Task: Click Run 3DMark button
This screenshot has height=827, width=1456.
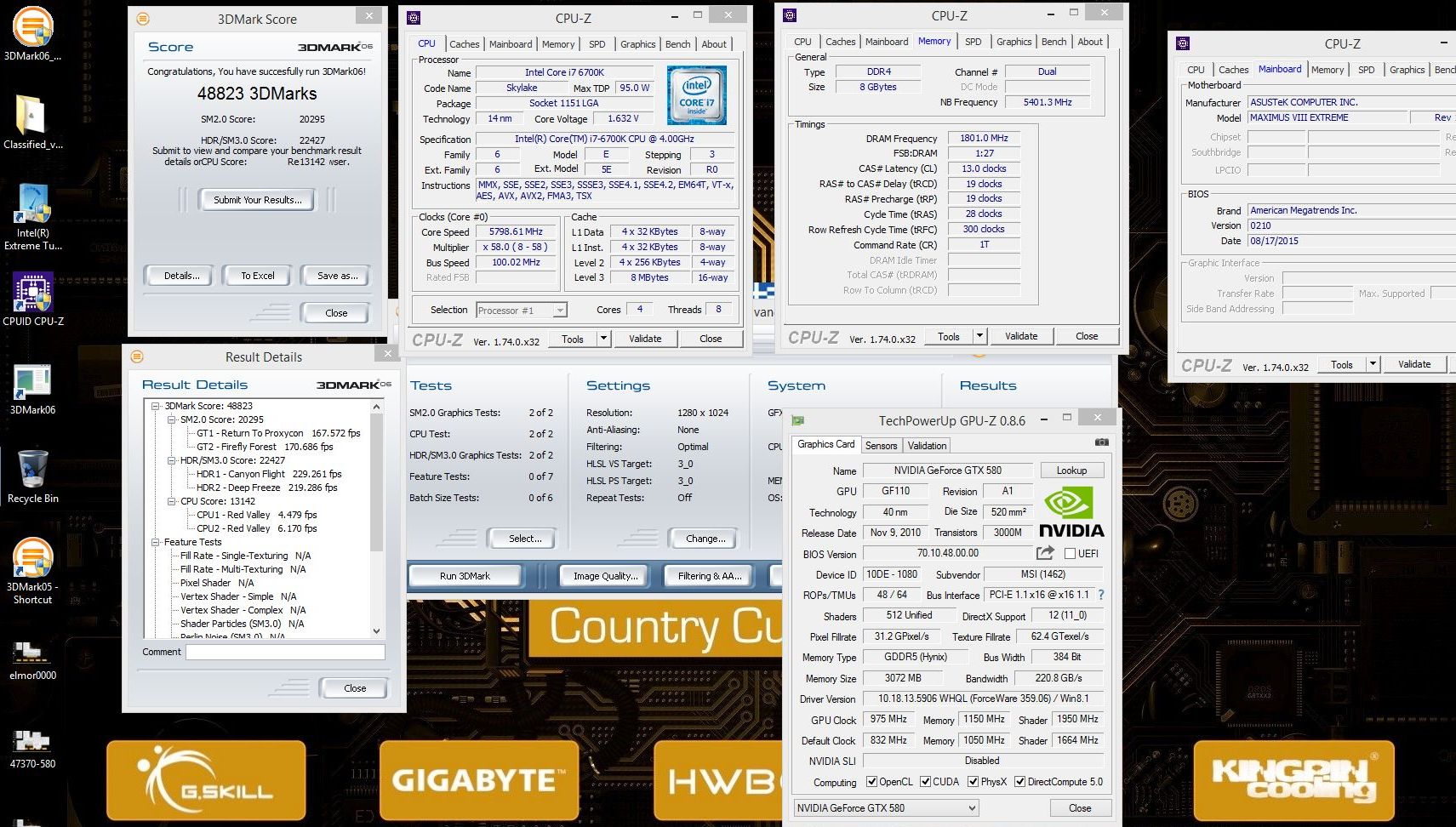Action: tap(465, 576)
